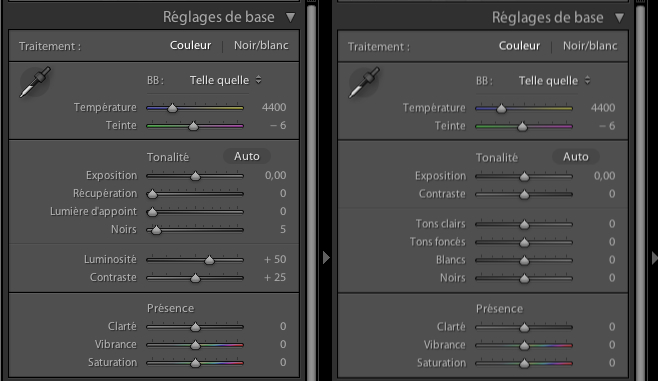Collapse right Réglages de base panel triangle
The width and height of the screenshot is (658, 381).
click(619, 18)
